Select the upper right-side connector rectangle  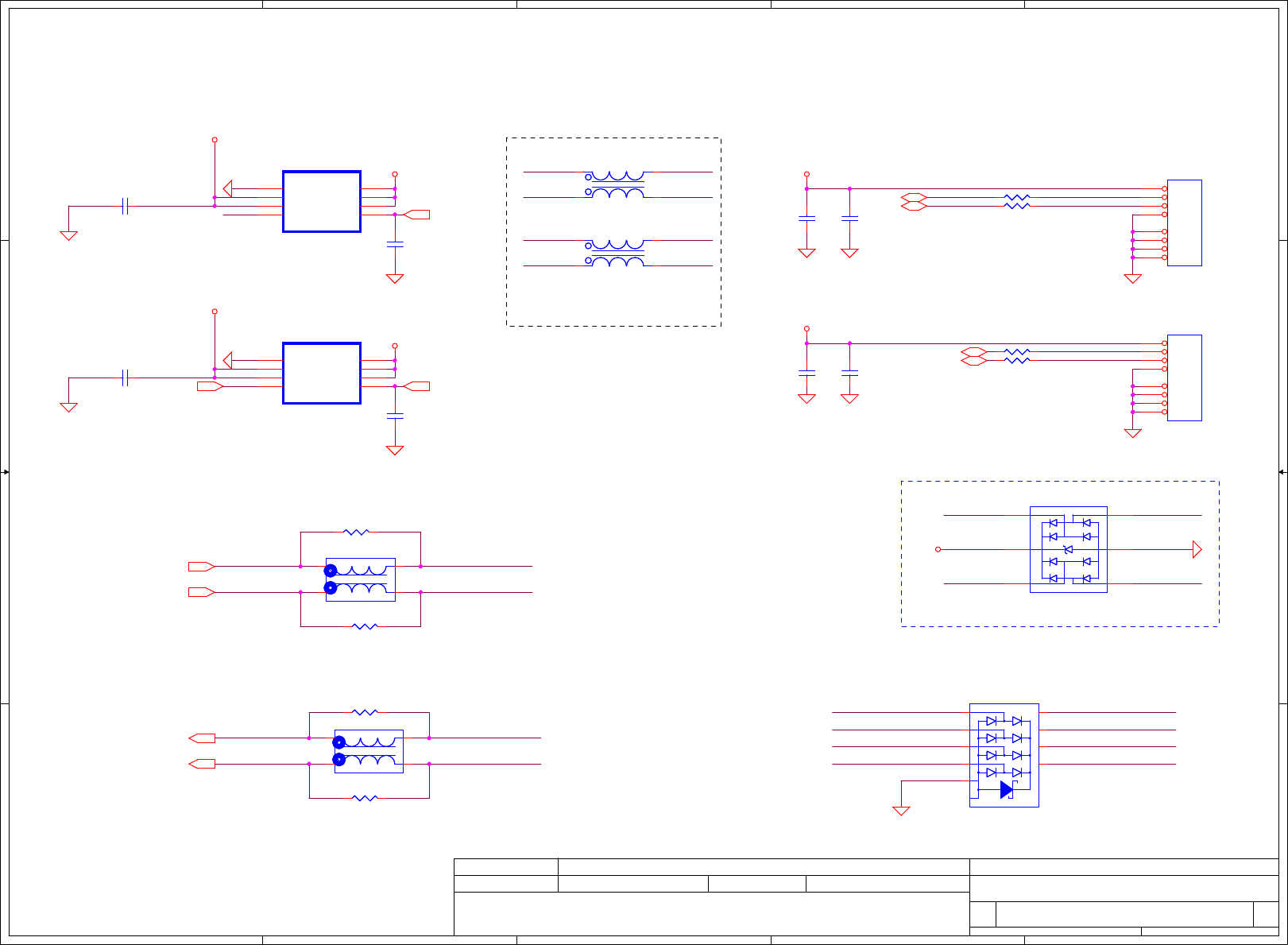coord(1184,223)
